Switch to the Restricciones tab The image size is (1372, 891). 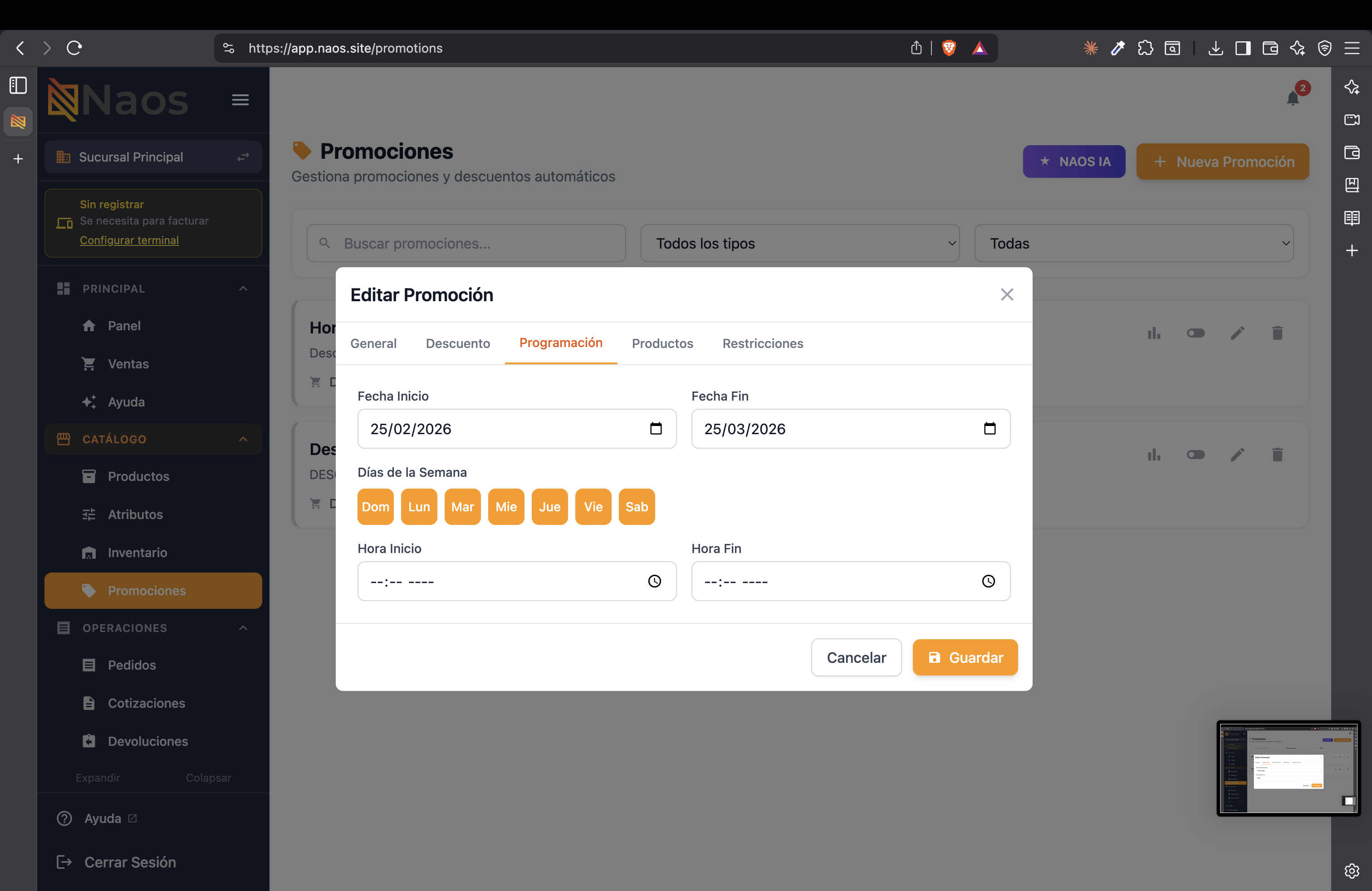763,343
